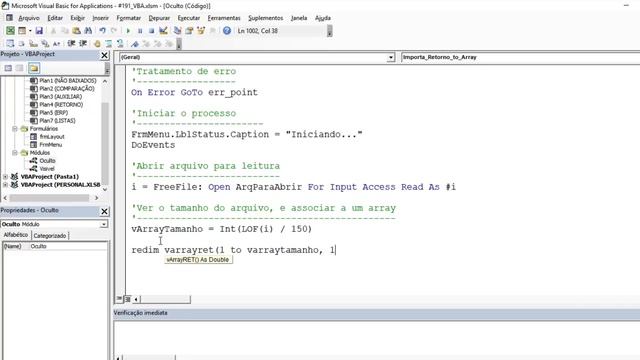Viewport: 640px width, 360px height.
Task: Click the Parameter Info icon in Edit toolbar
Action: coord(45,44)
